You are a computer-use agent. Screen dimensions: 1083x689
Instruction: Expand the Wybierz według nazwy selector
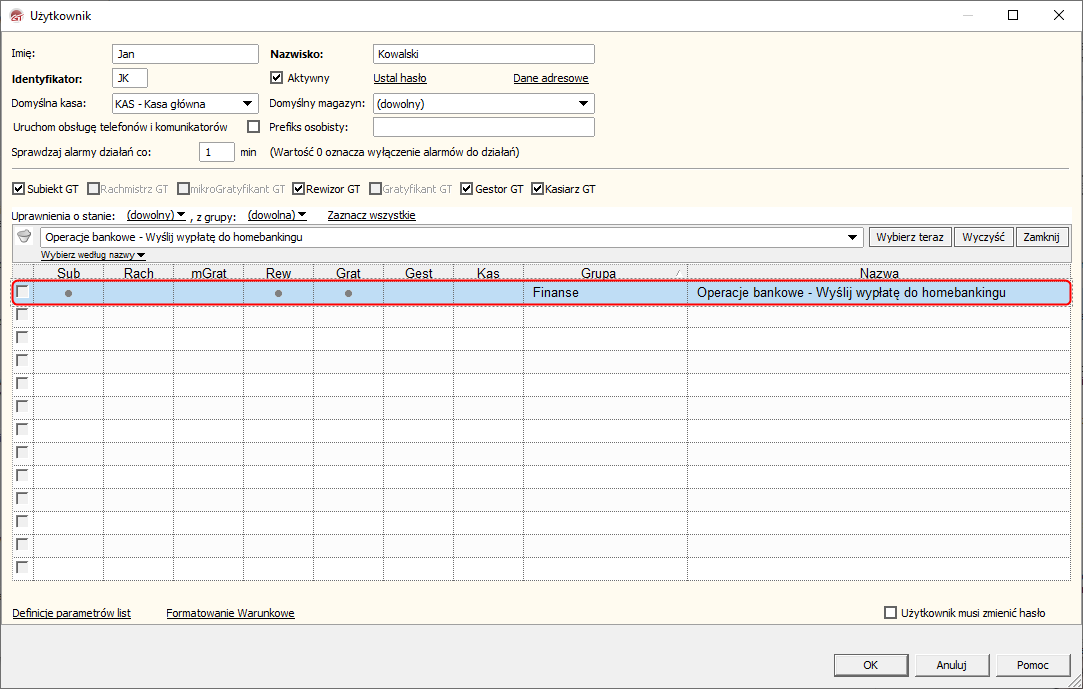(93, 255)
